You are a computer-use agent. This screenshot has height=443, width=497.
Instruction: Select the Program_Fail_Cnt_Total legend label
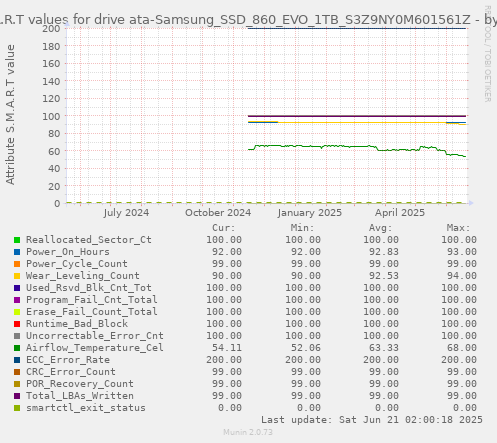(92, 300)
